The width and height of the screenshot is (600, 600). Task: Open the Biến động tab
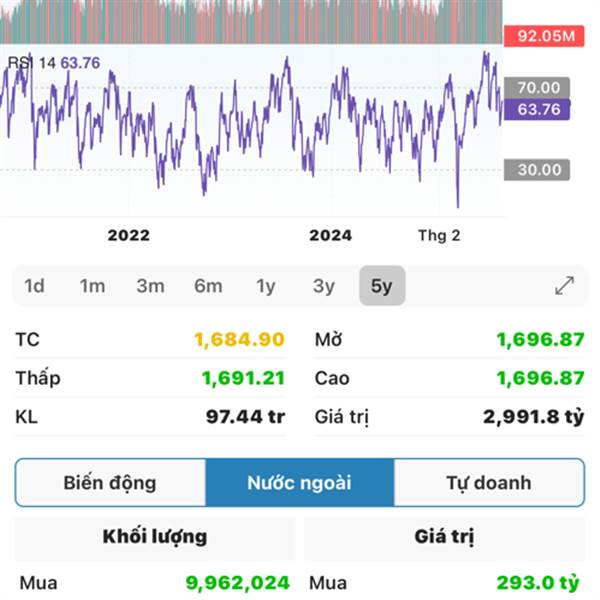(110, 483)
